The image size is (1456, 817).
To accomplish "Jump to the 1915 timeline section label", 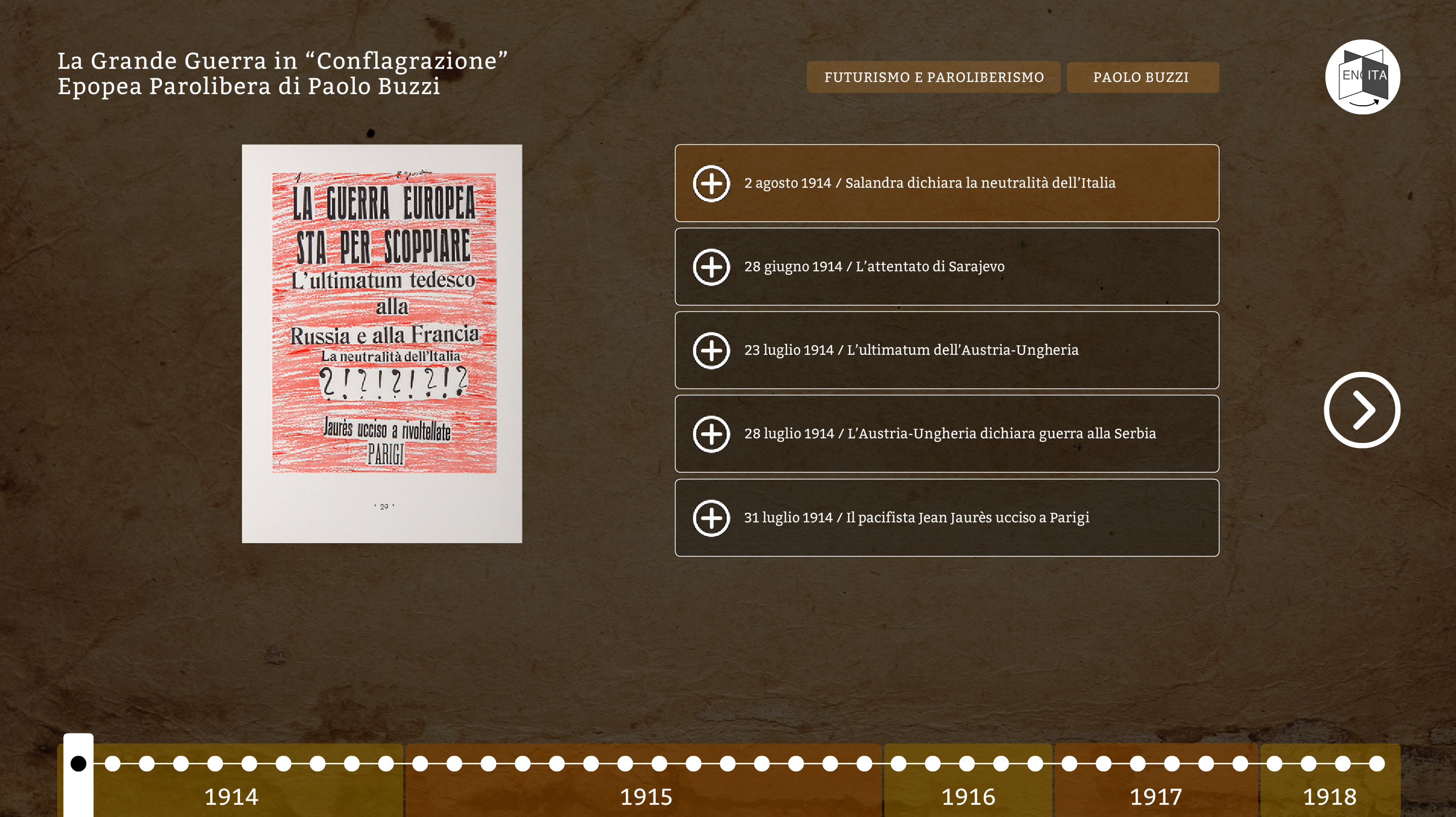I will [x=646, y=797].
